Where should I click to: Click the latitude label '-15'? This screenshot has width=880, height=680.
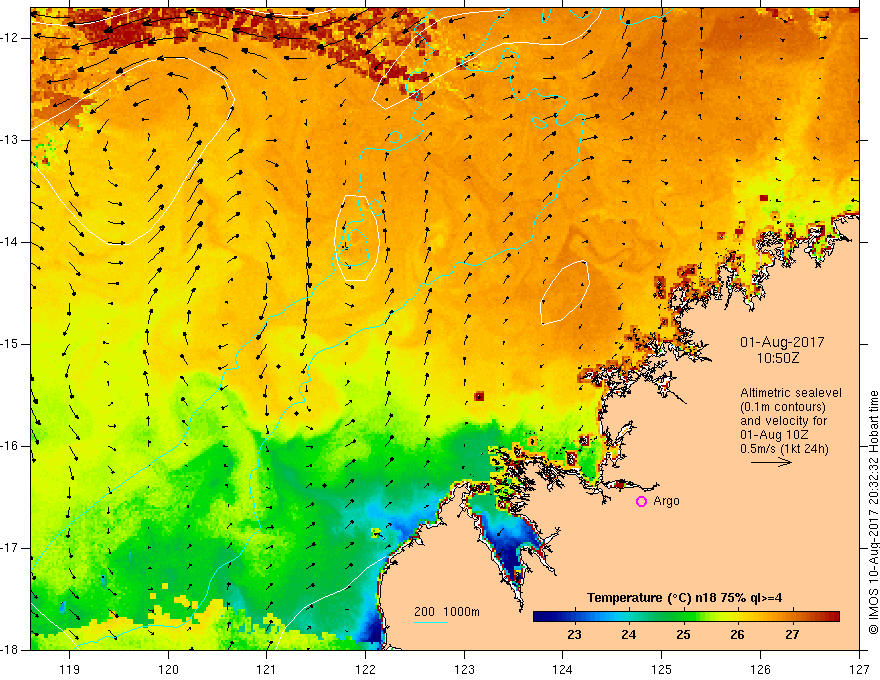11,344
